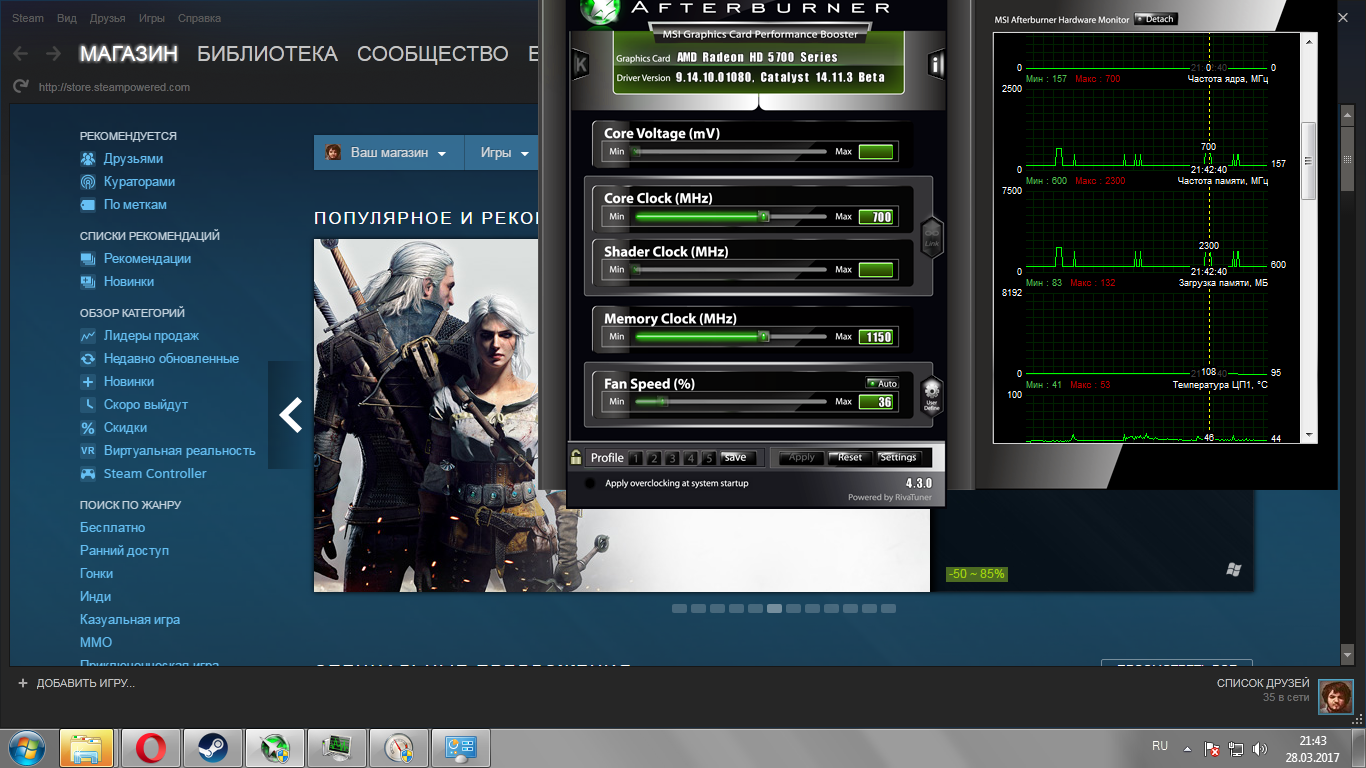Select Afterburner profile slot 2
Viewport: 1366px width, 768px height.
coord(654,459)
